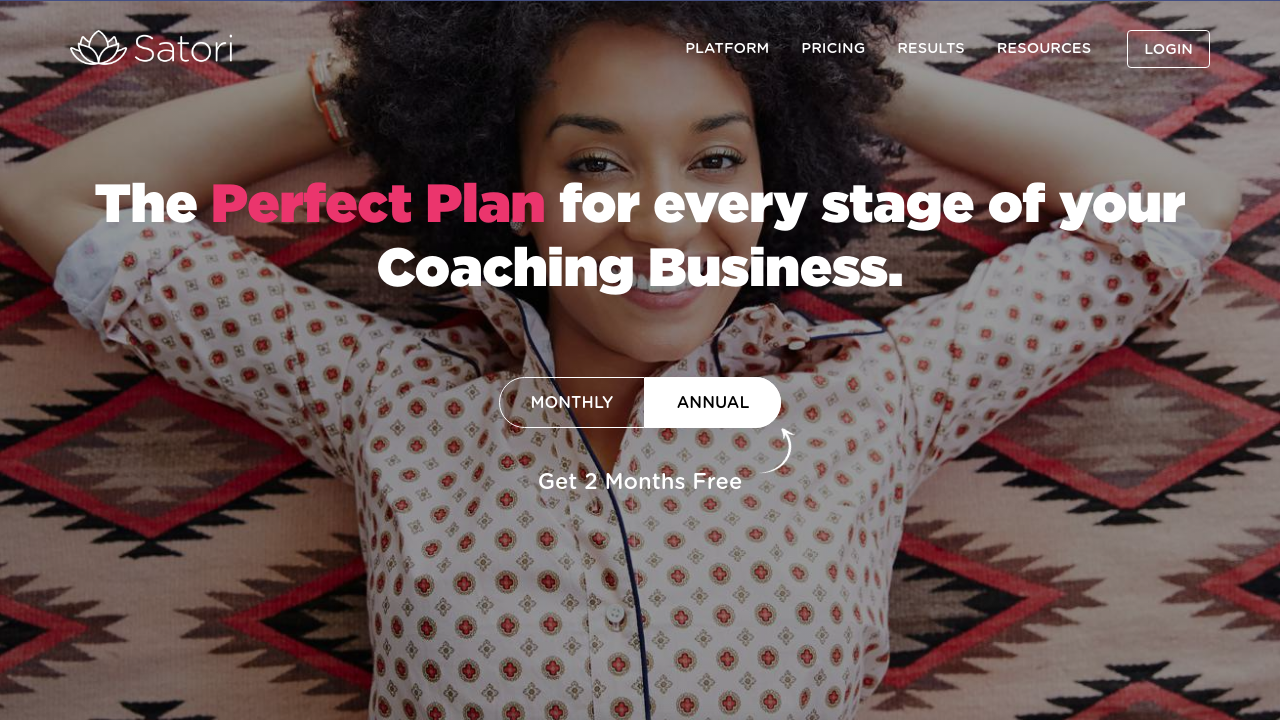Click the white shirt button on the placket
Image resolution: width=1280 pixels, height=720 pixels.
point(615,613)
